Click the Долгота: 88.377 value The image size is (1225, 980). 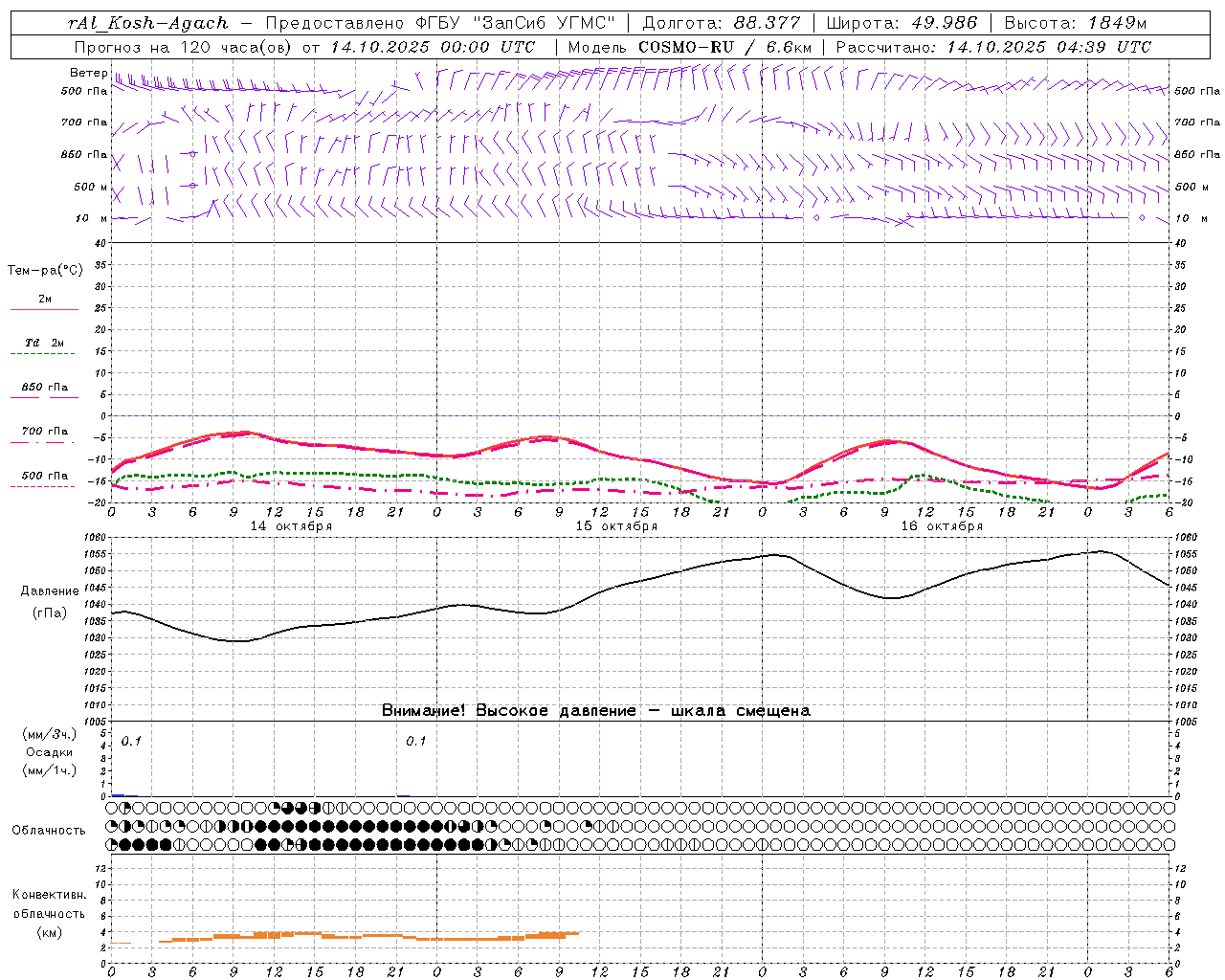click(721, 23)
